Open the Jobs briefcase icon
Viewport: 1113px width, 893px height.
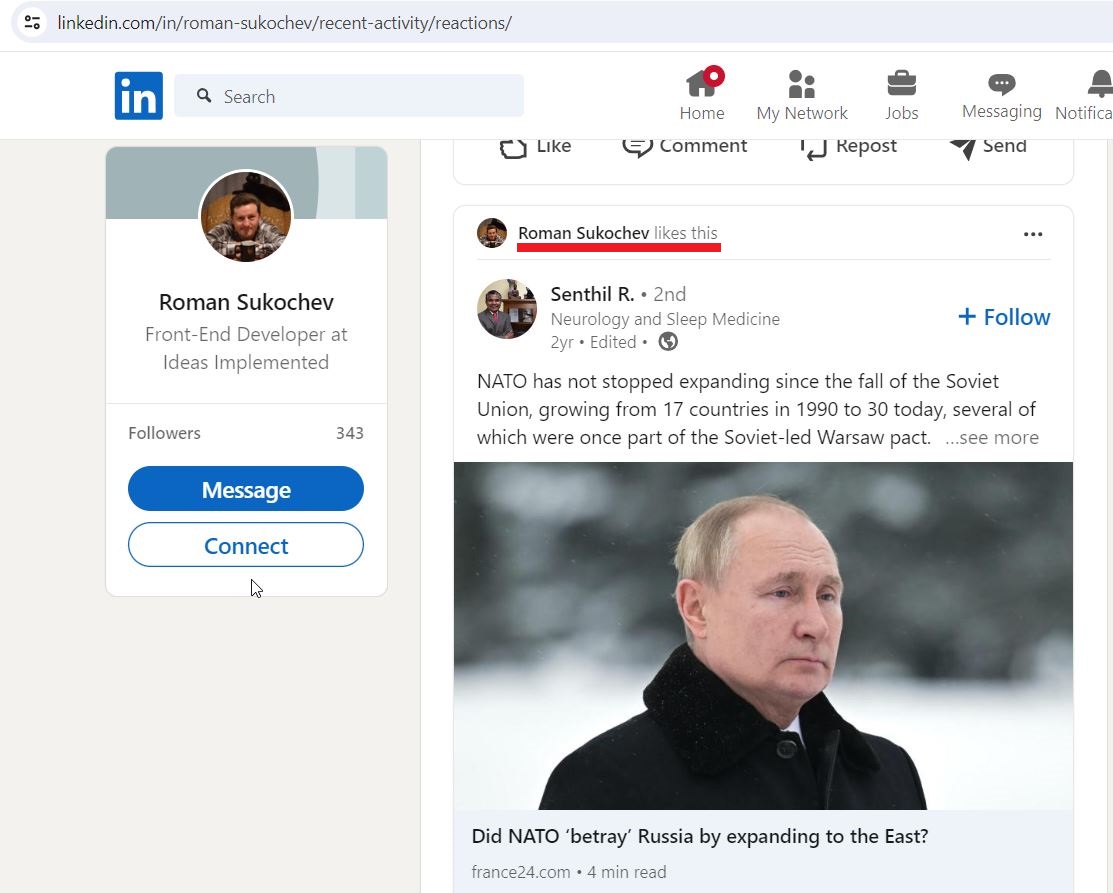tap(901, 84)
